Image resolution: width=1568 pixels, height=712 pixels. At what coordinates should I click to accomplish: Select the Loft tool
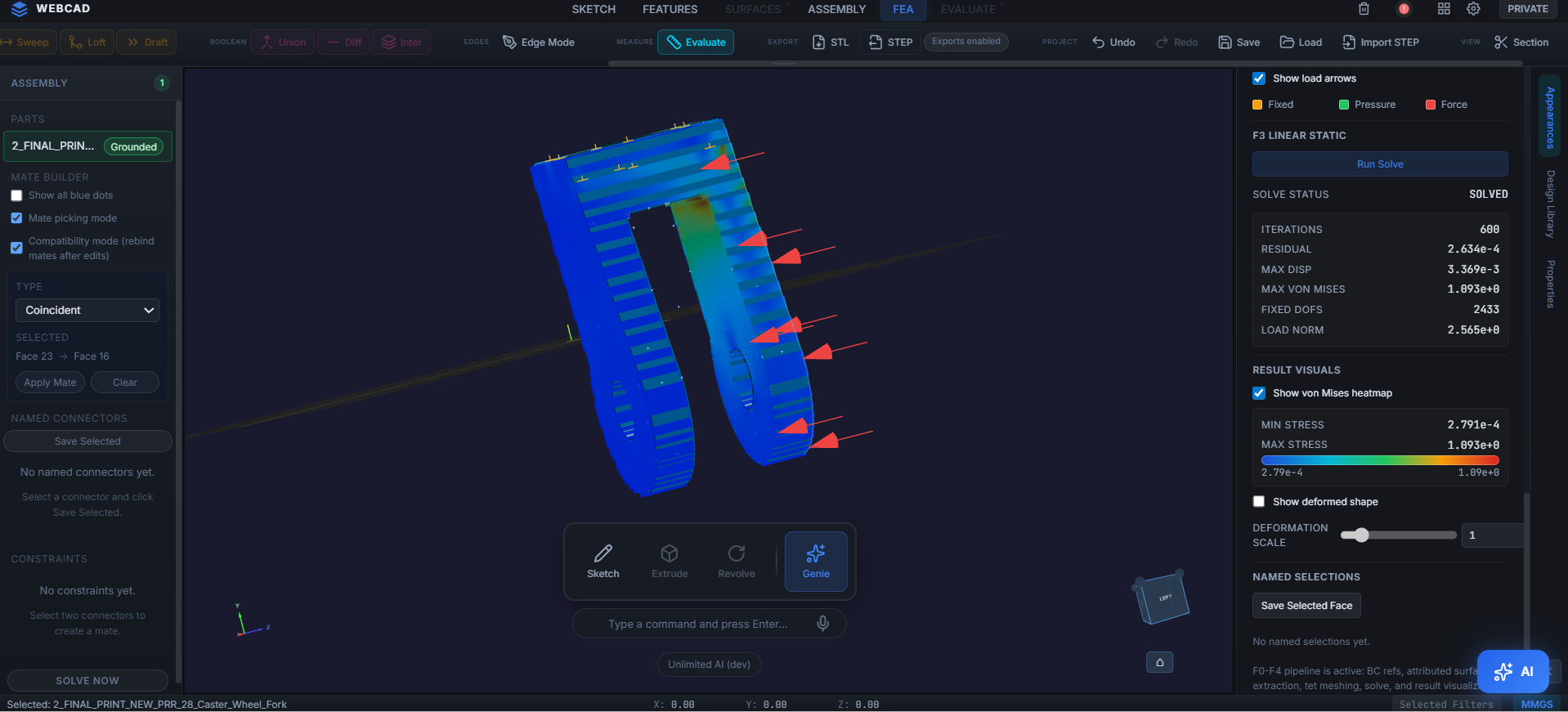click(x=87, y=43)
